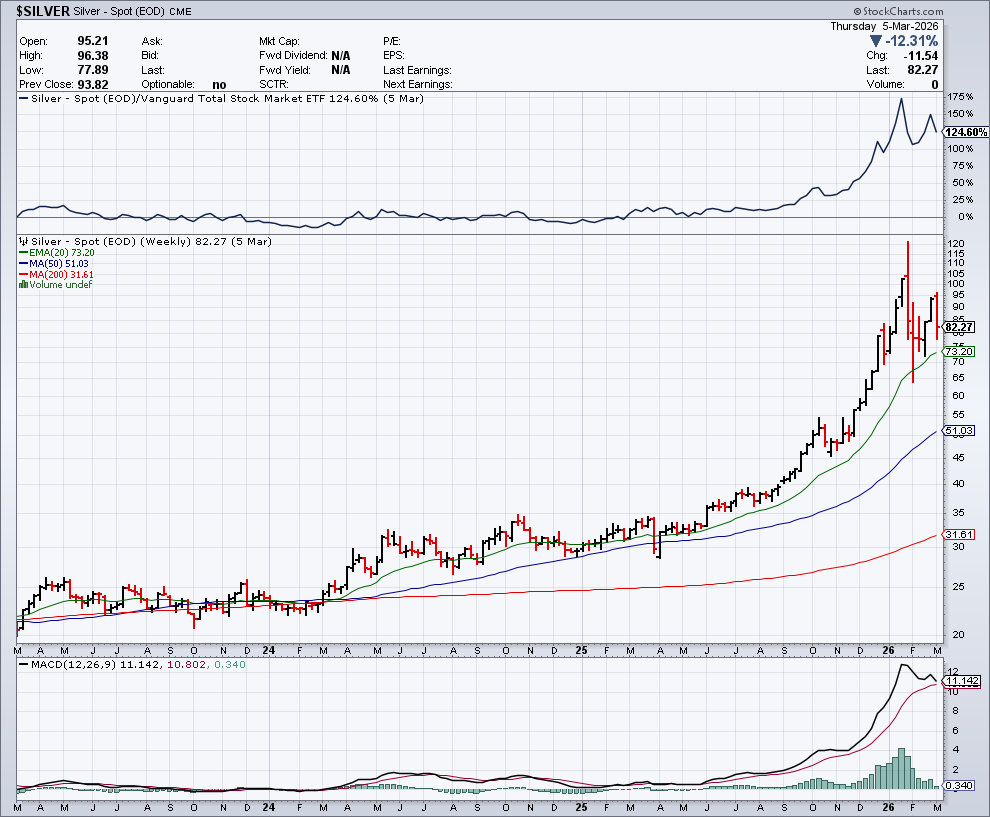Click the "26" year marker below MACD panel
Viewport: 990px width, 817px height.
pyautogui.click(x=885, y=805)
